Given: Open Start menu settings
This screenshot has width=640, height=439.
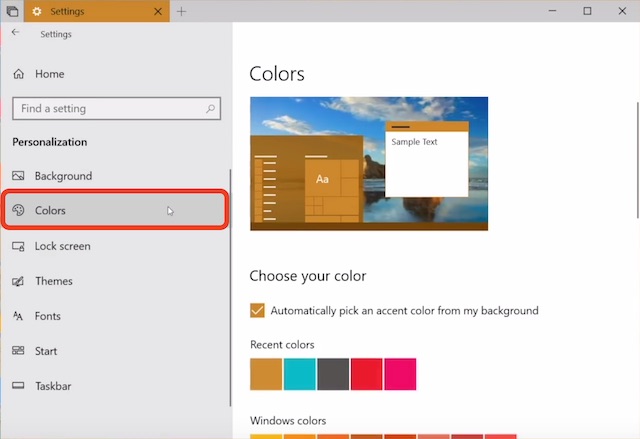Looking at the screenshot, I should pyautogui.click(x=115, y=351).
